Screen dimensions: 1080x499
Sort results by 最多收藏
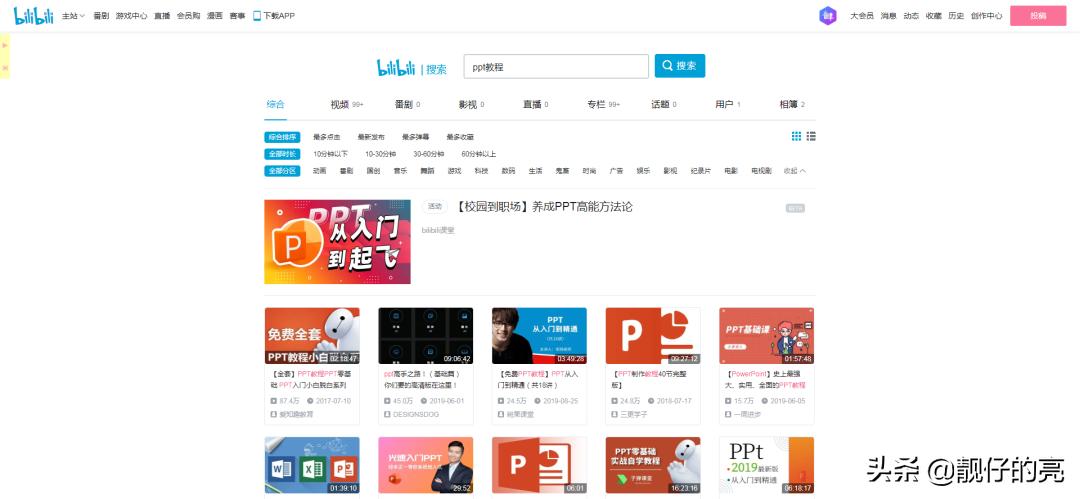click(460, 137)
